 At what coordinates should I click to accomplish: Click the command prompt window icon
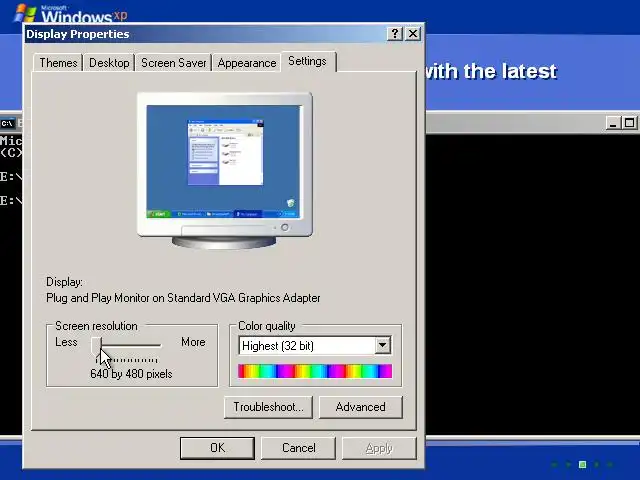(7, 122)
